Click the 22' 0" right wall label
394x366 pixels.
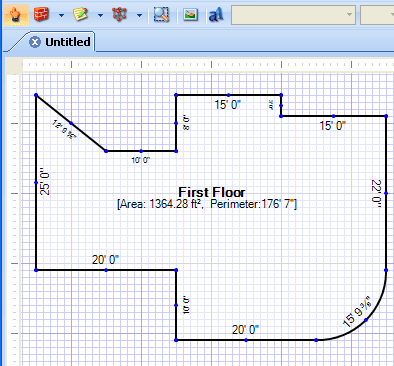[x=376, y=193]
